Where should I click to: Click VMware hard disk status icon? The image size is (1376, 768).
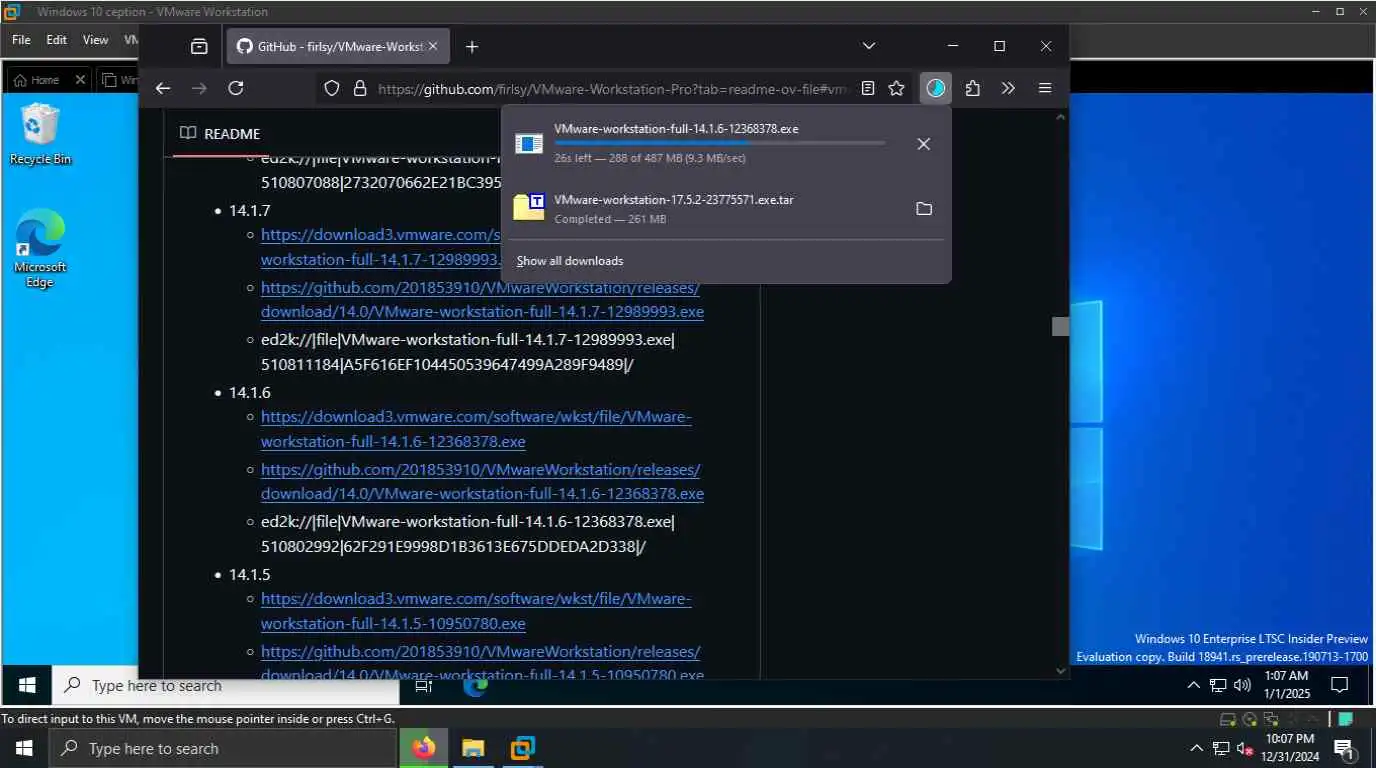click(1229, 719)
